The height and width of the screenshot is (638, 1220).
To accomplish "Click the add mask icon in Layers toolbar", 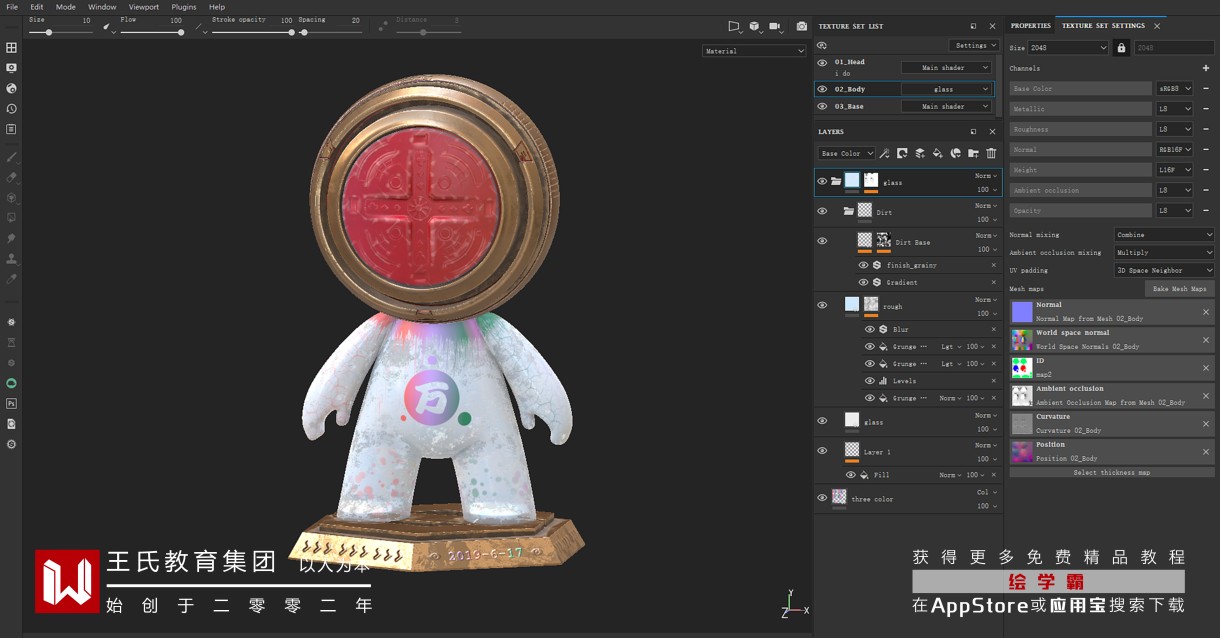I will point(903,153).
